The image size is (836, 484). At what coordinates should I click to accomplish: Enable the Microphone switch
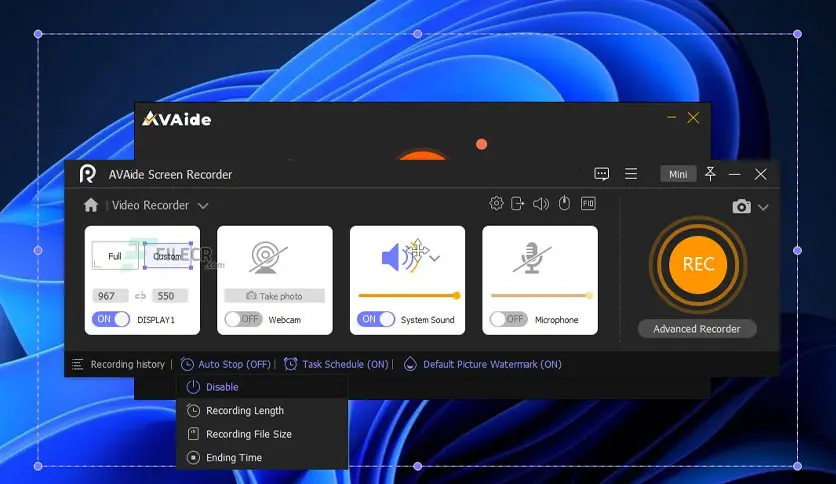[509, 319]
